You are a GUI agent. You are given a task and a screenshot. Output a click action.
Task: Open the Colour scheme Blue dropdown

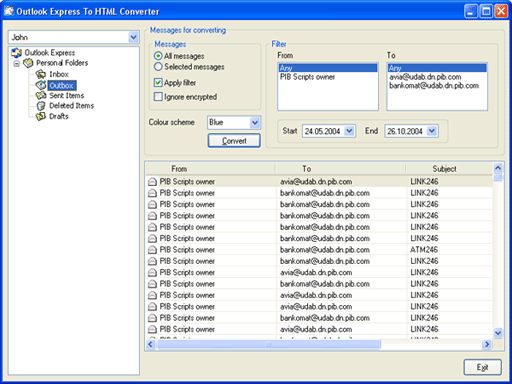(255, 122)
